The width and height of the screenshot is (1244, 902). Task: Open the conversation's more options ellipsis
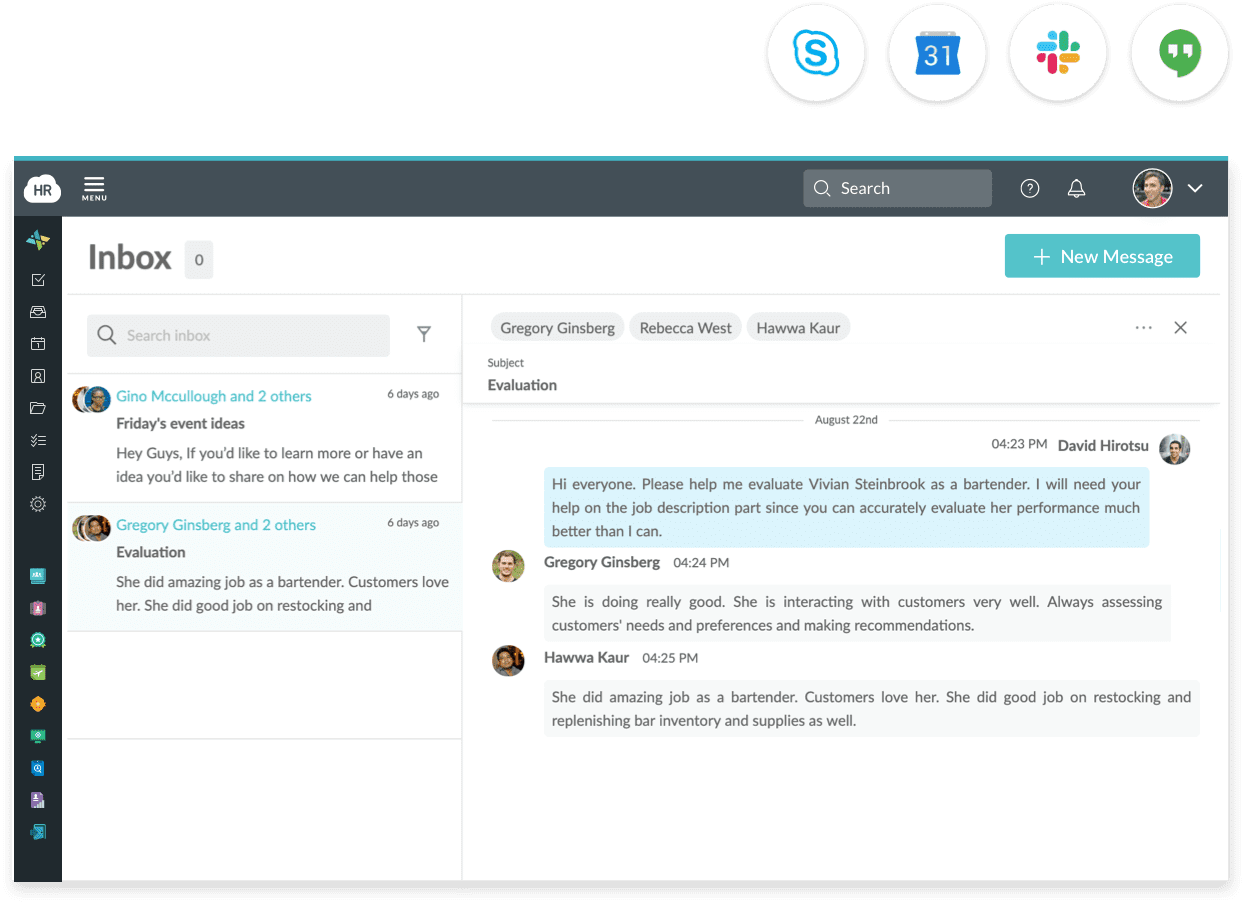[x=1143, y=327]
